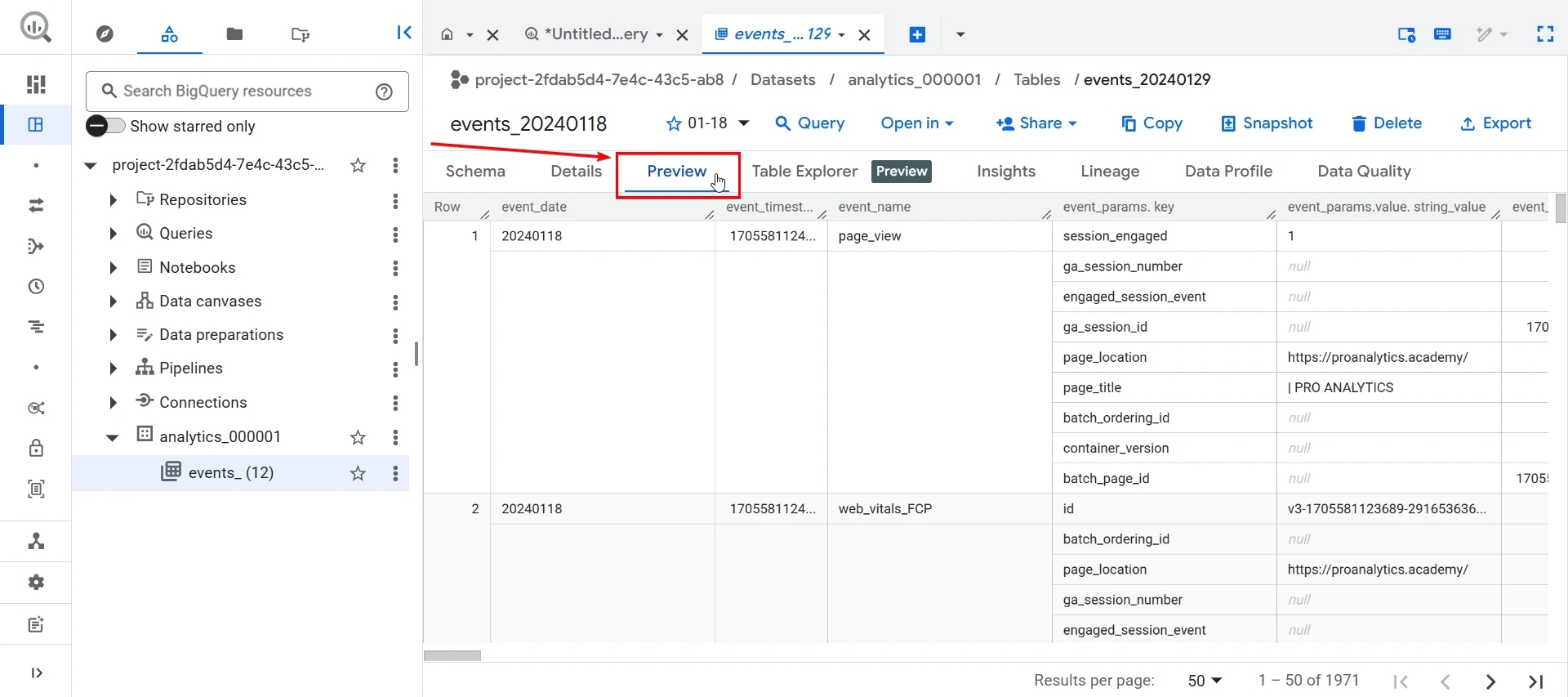Close the Untitled query tab
Image resolution: width=1568 pixels, height=697 pixels.
(683, 35)
